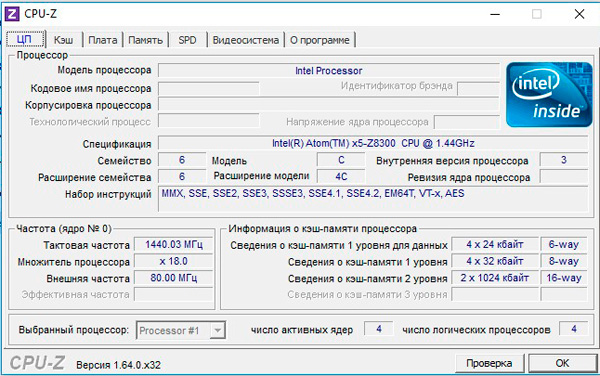Expand the Processor #1 dropdown arrow
This screenshot has width=600, height=376.
pyautogui.click(x=217, y=330)
